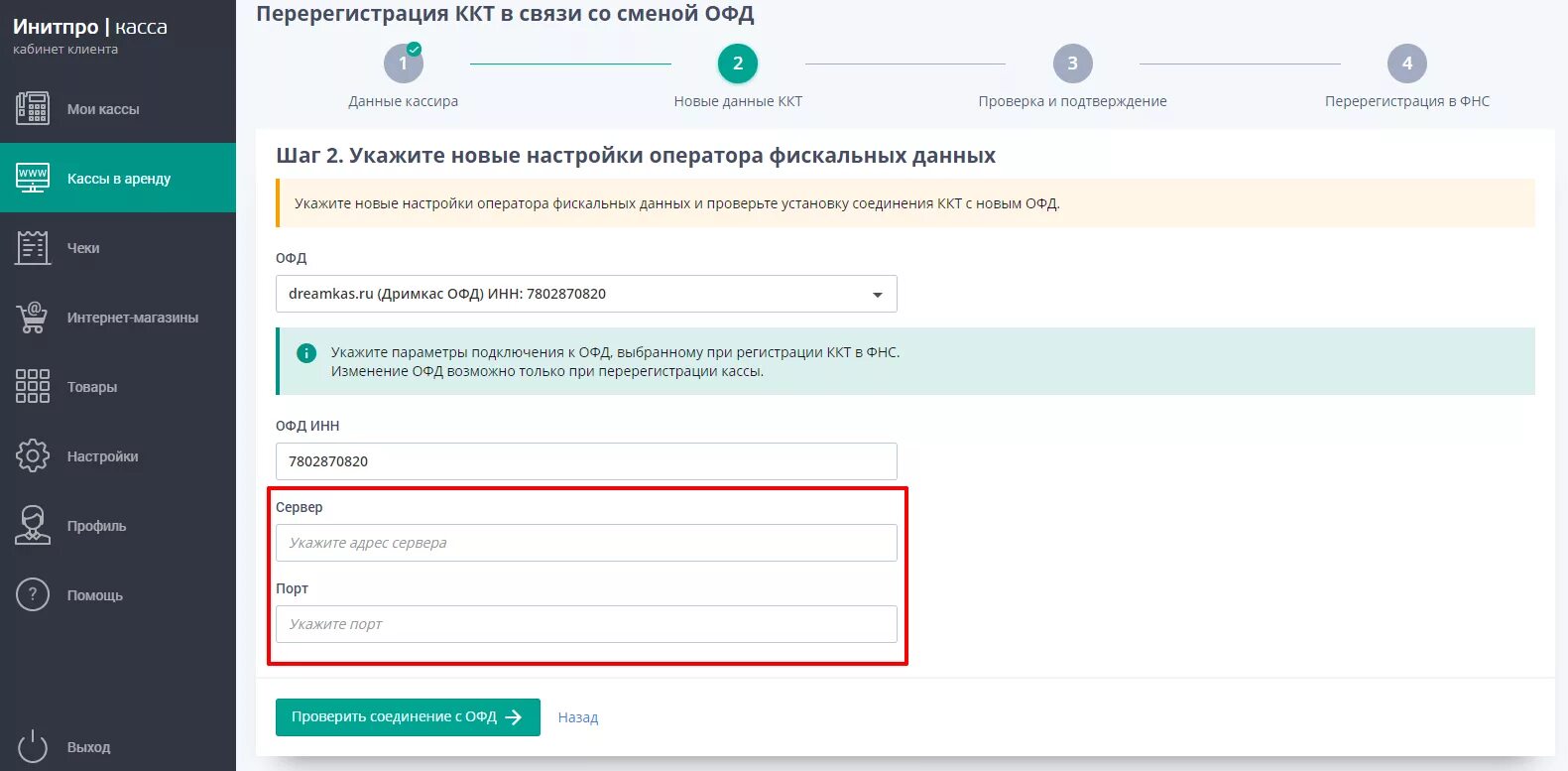
Task: Click the green info icon in the notice
Action: click(x=306, y=352)
